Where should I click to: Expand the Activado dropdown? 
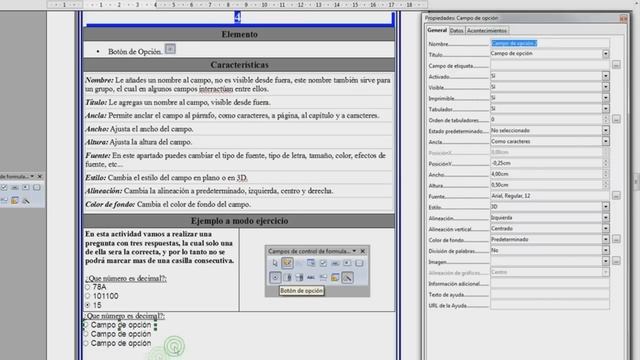tap(606, 76)
